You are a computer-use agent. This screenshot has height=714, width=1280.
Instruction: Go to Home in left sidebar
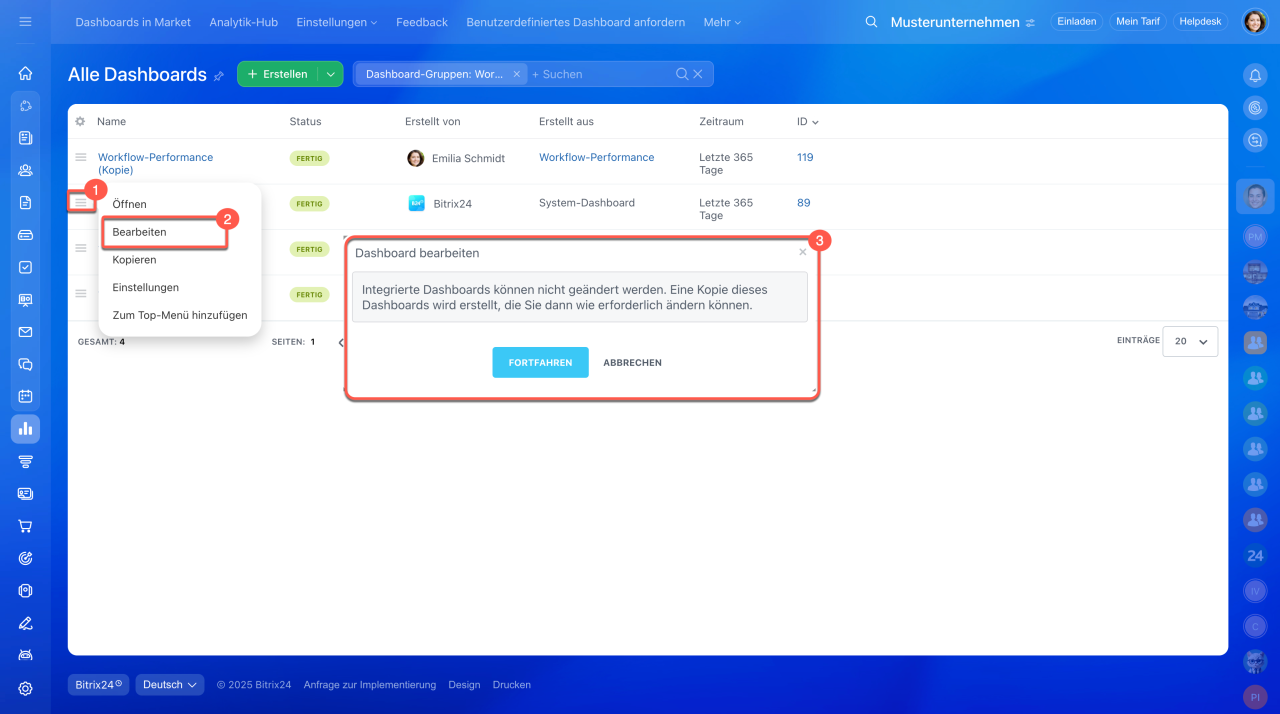click(x=25, y=73)
